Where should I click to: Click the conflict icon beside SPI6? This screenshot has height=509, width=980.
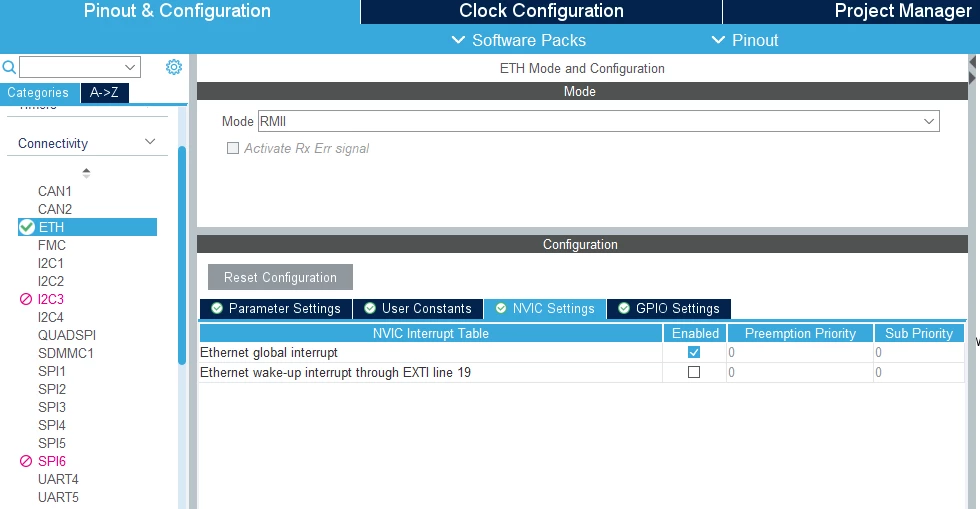(26, 461)
